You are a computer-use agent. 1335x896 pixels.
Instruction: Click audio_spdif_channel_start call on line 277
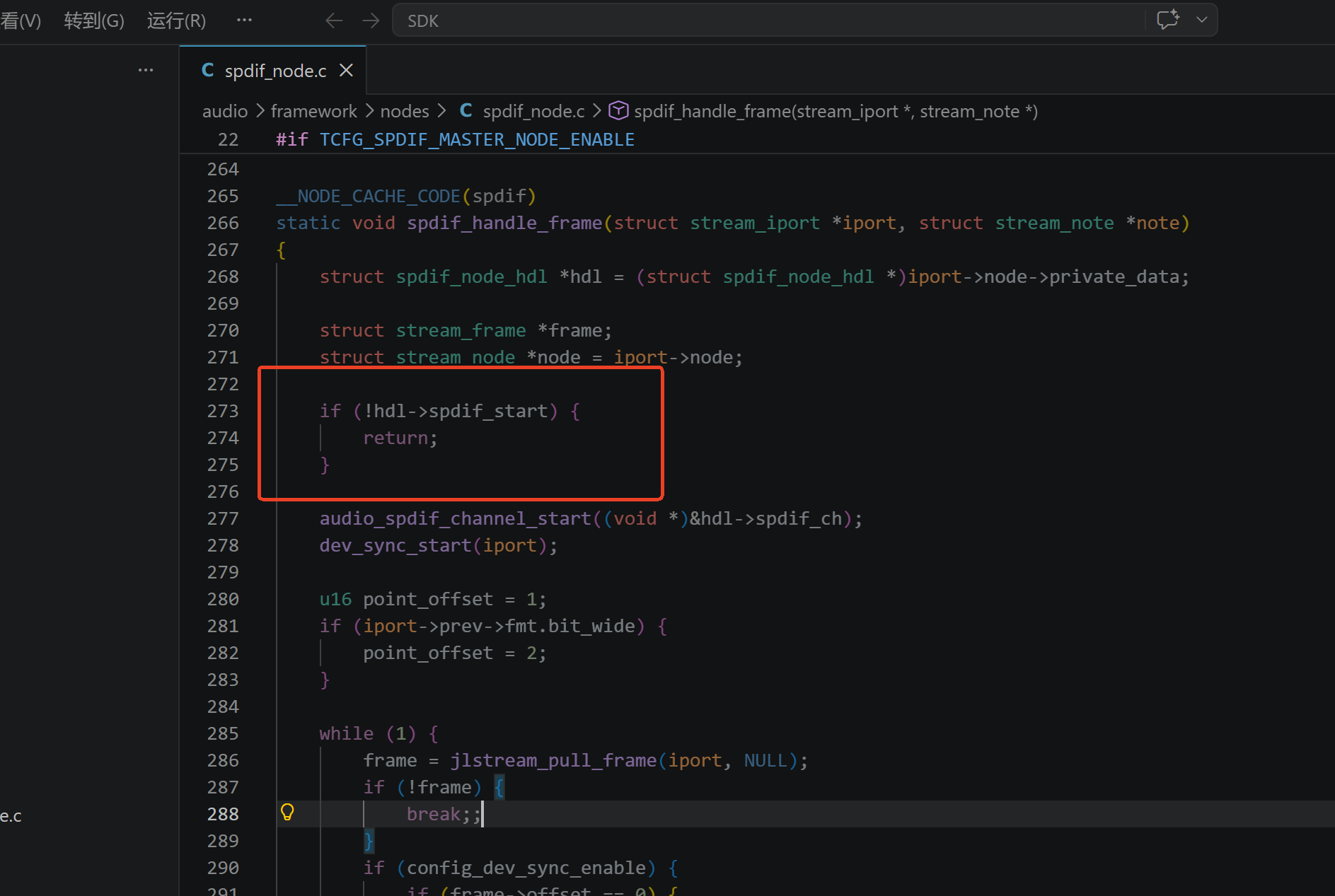[x=456, y=518]
